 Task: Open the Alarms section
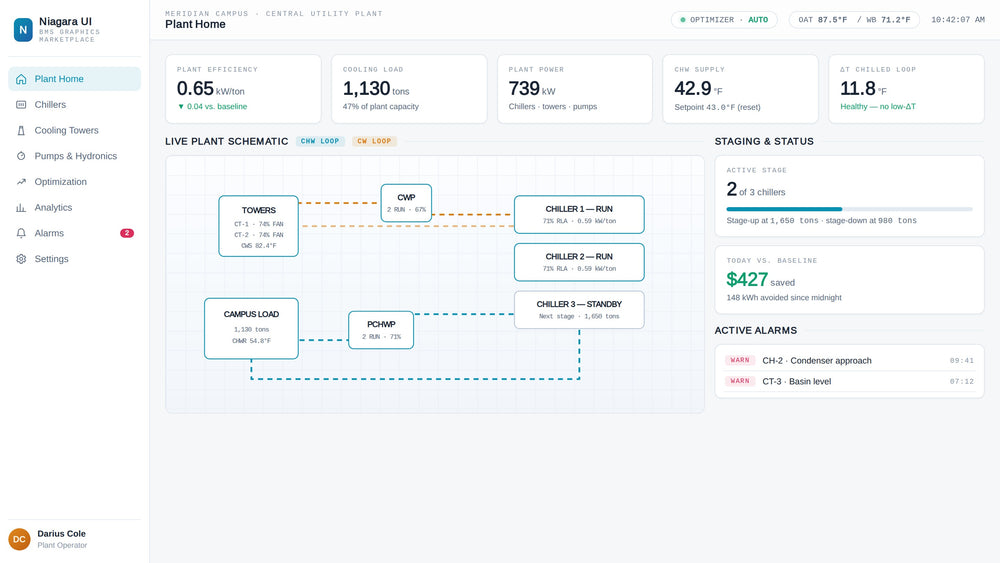(x=75, y=233)
